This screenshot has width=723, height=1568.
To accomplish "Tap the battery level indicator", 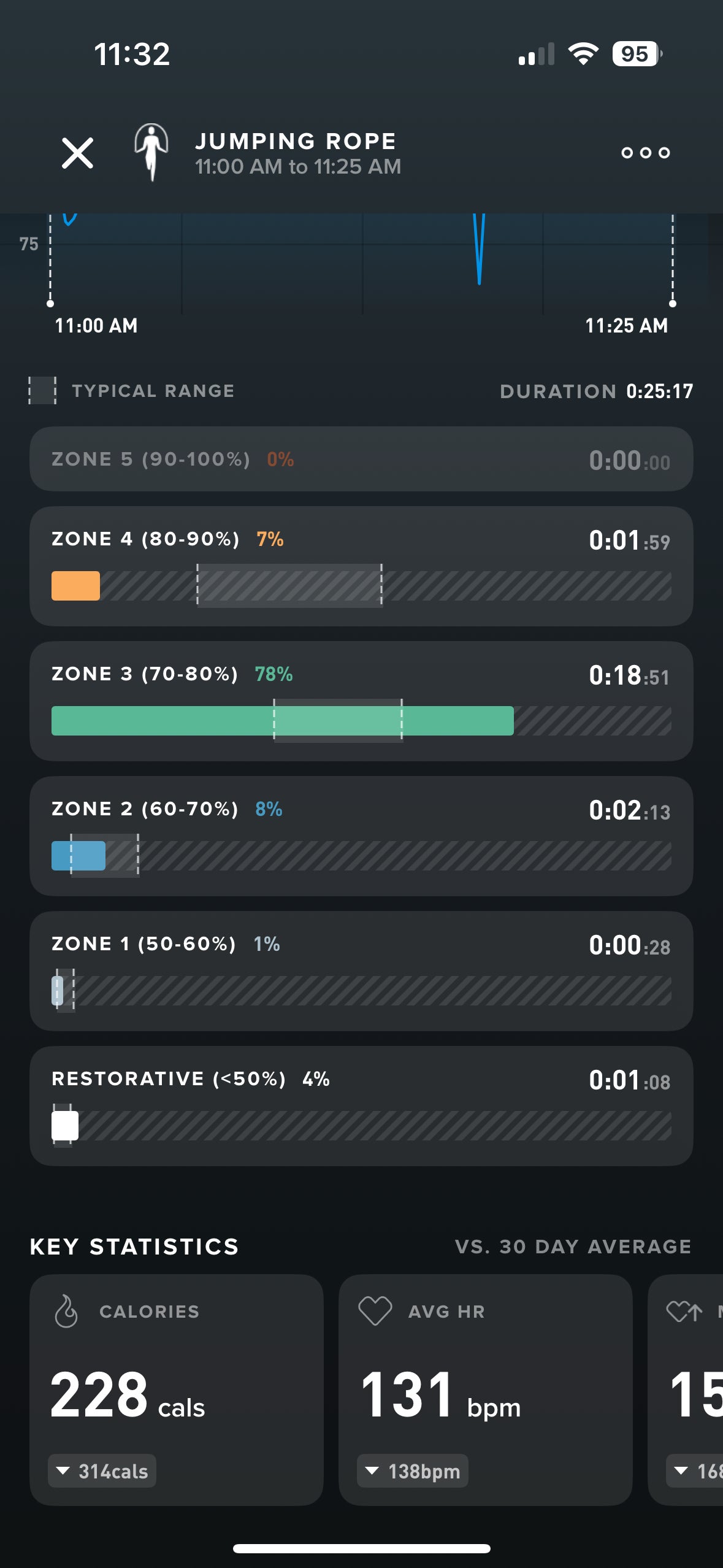I will click(x=636, y=54).
